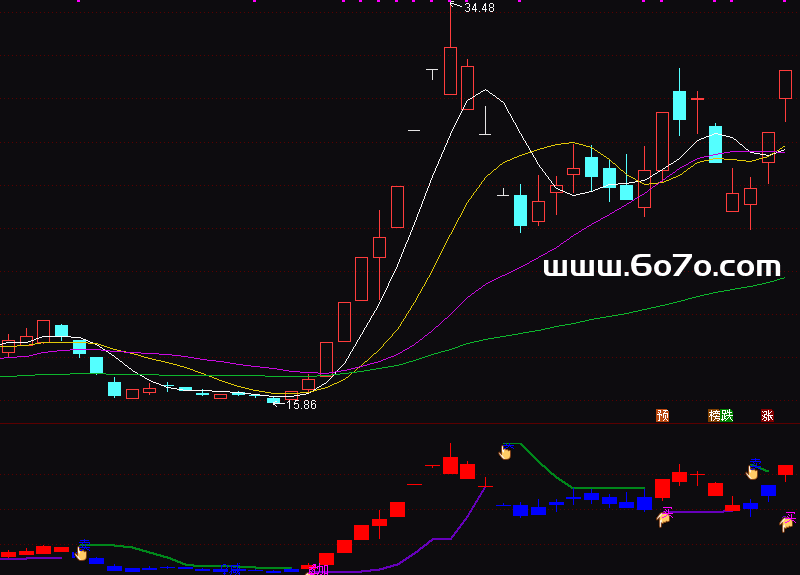This screenshot has height=575, width=800.
Task: Click the rightmost red bar in indicator panel
Action: (786, 469)
